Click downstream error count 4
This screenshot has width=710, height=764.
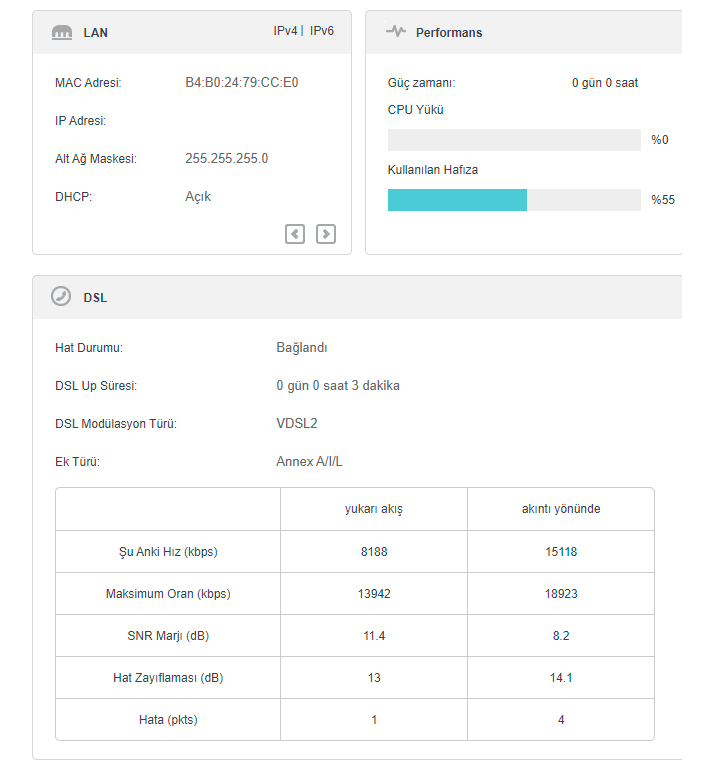pos(561,720)
